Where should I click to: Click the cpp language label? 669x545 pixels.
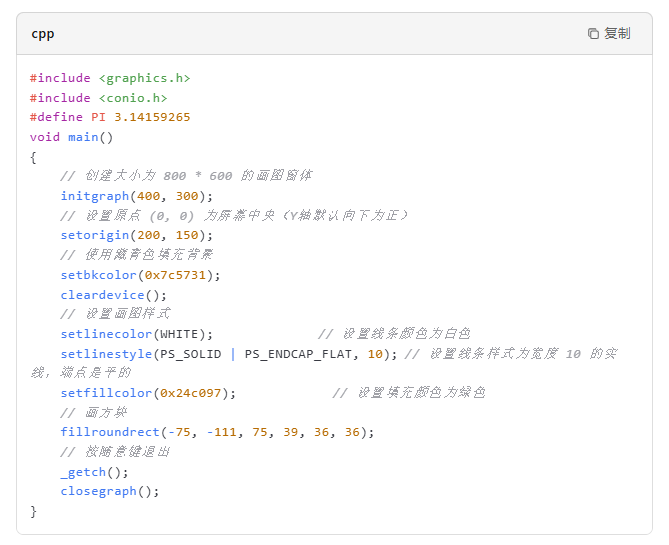click(43, 34)
